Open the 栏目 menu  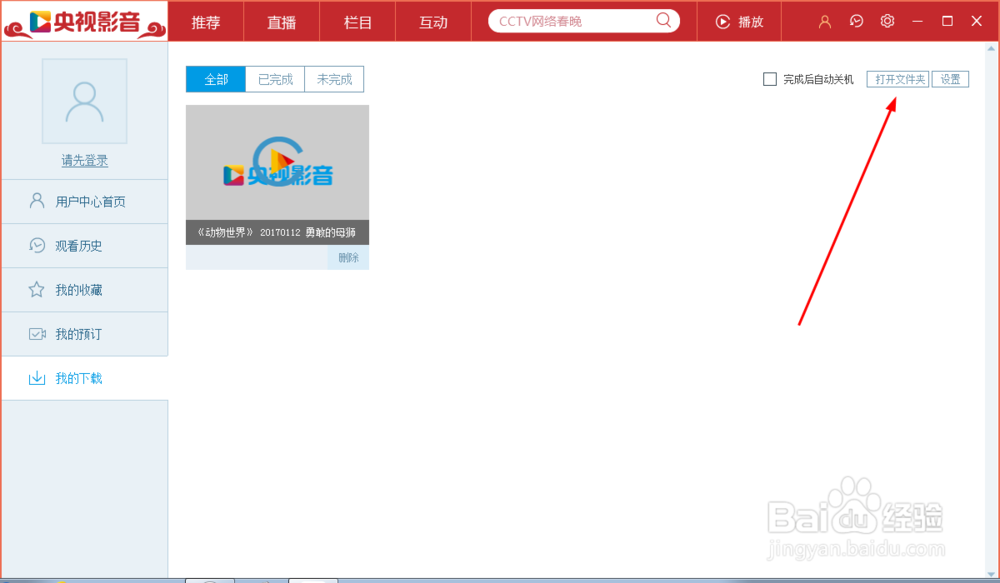(357, 22)
